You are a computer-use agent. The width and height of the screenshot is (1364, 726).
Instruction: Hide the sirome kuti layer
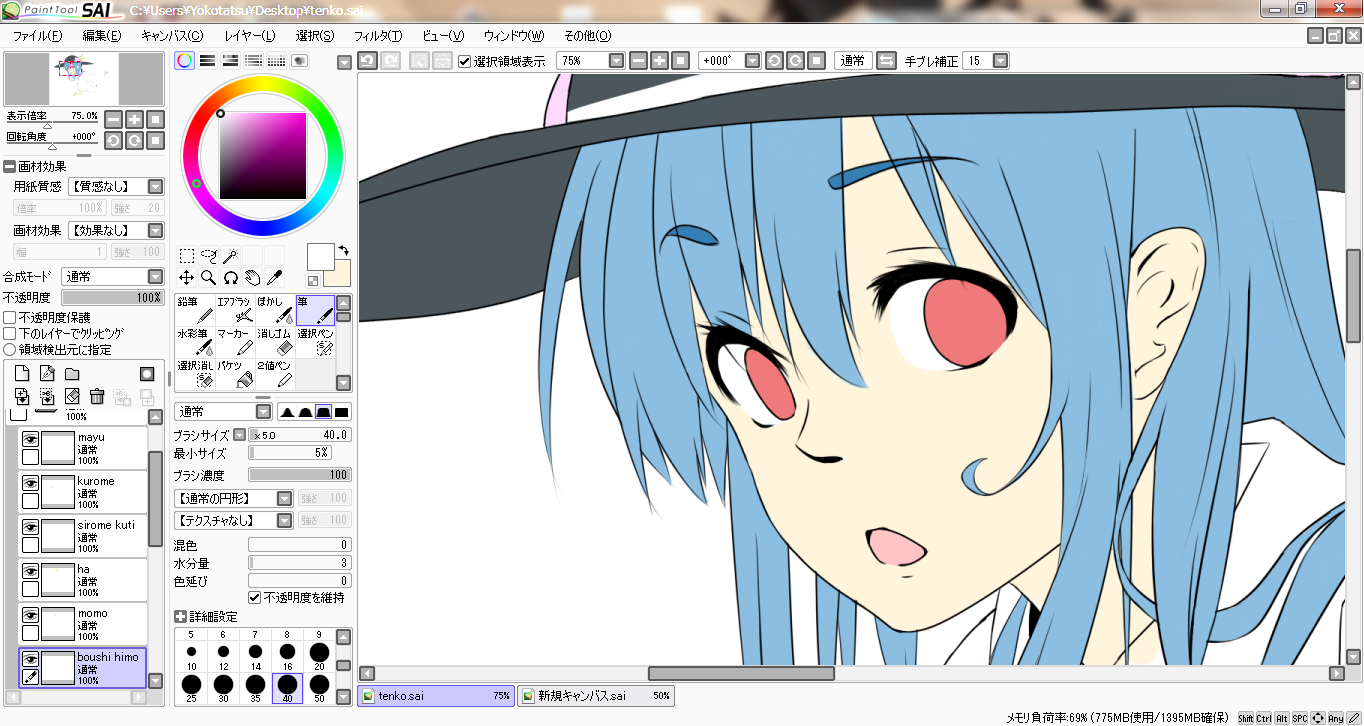31,526
